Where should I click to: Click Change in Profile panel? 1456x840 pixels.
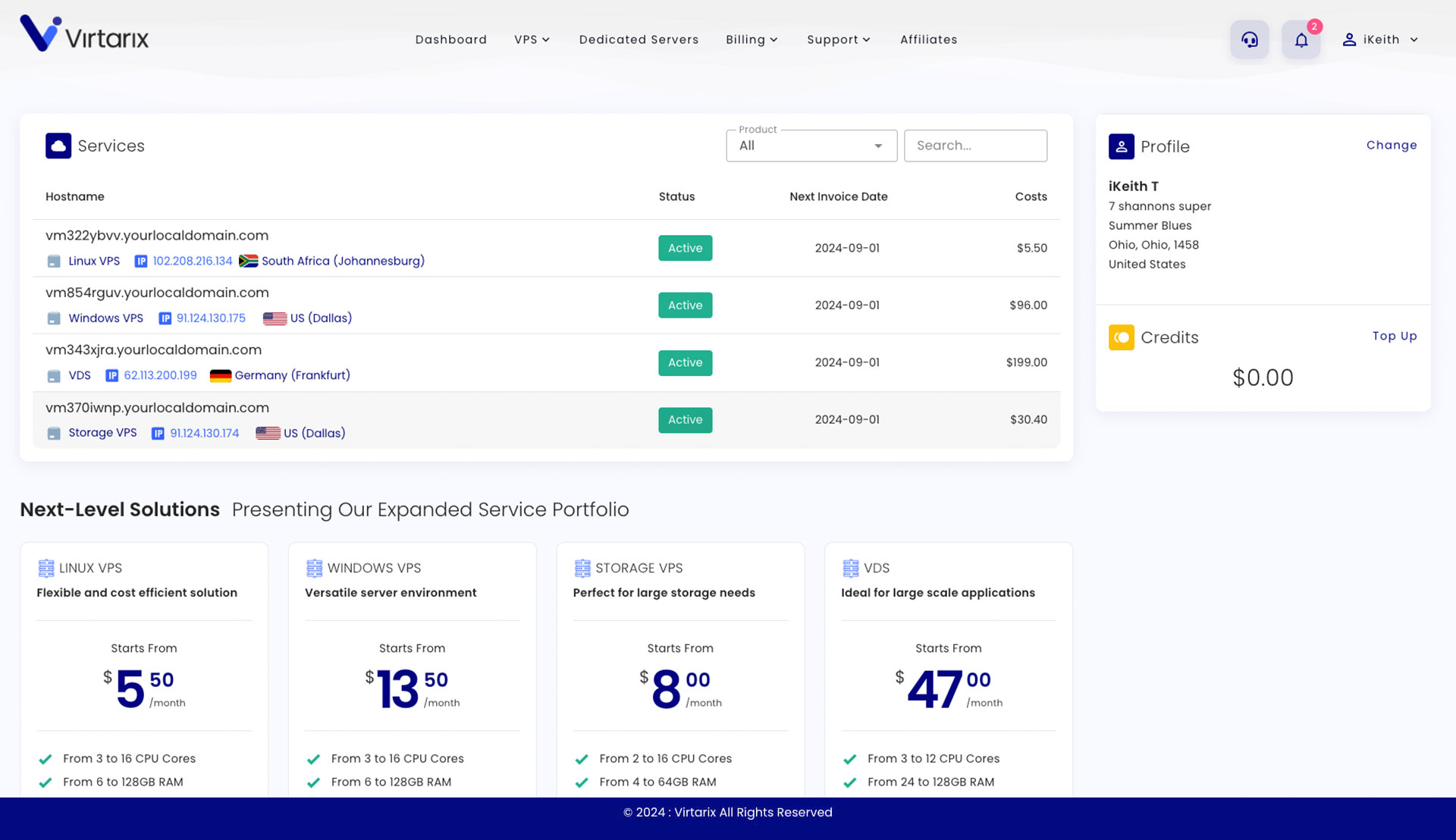click(x=1391, y=145)
